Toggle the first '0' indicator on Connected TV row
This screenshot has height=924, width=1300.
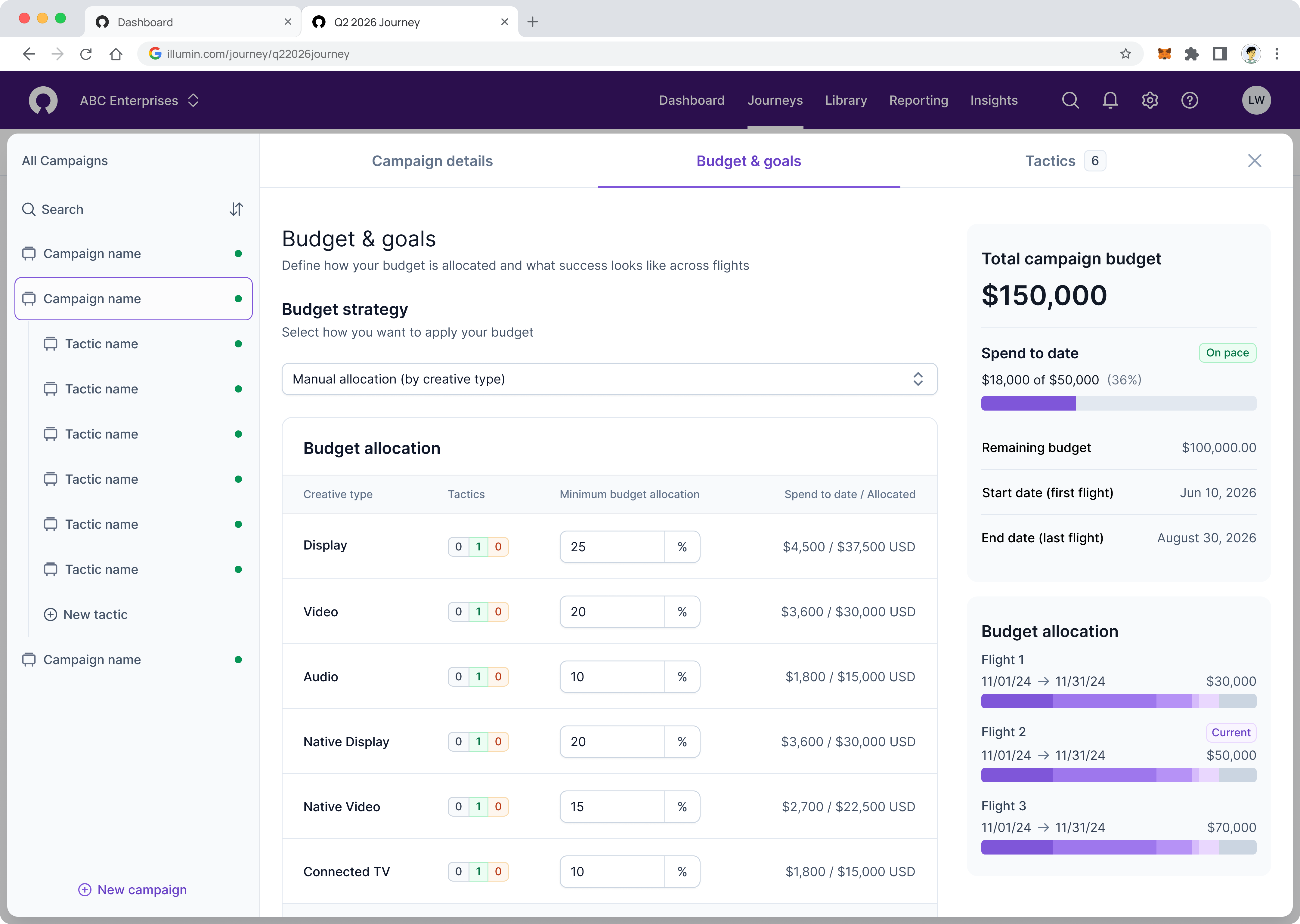point(459,871)
